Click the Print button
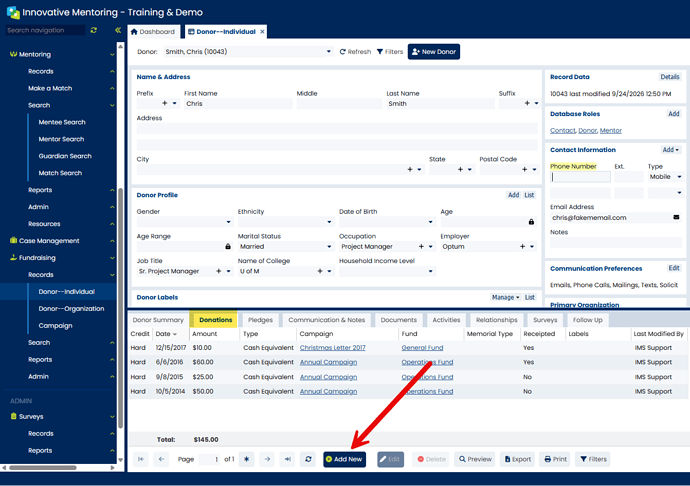 [555, 459]
